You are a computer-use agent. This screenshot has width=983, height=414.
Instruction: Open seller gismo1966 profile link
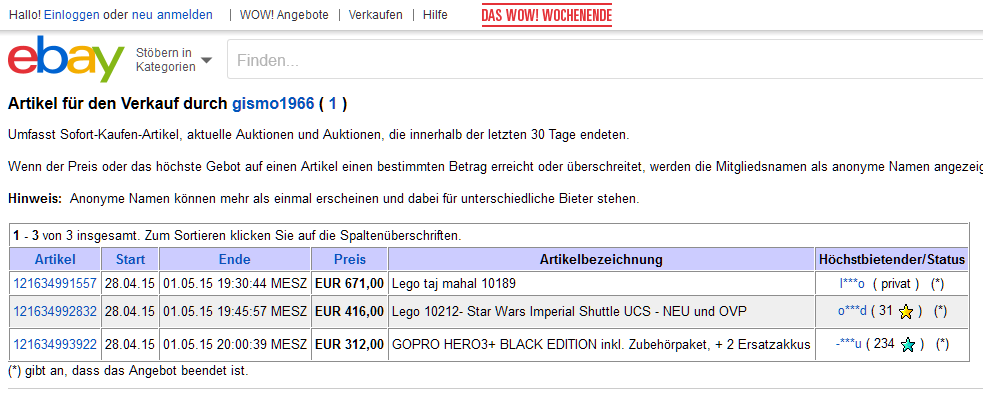tap(273, 104)
